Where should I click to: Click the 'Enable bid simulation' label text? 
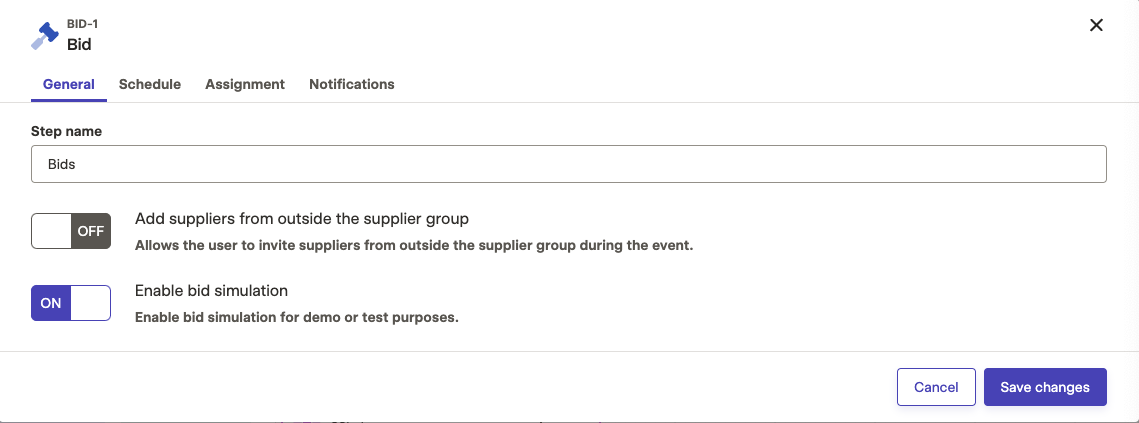click(x=211, y=291)
